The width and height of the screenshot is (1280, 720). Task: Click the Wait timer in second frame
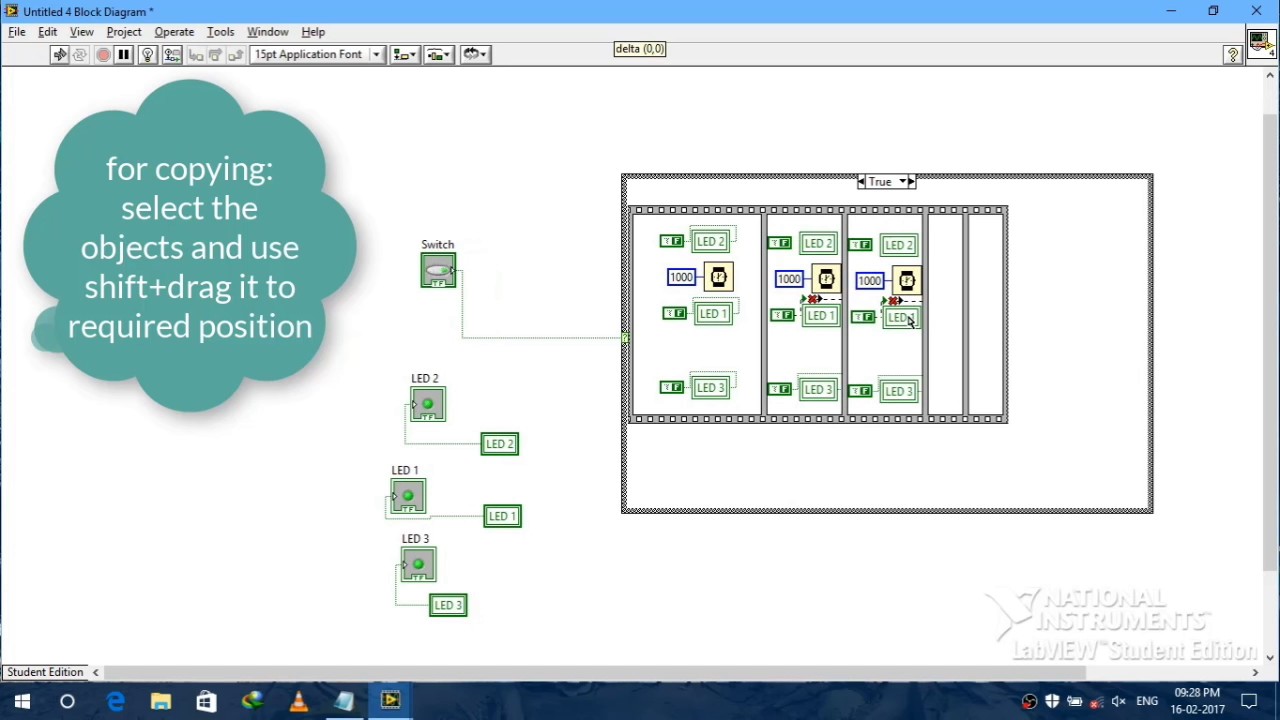pyautogui.click(x=826, y=279)
